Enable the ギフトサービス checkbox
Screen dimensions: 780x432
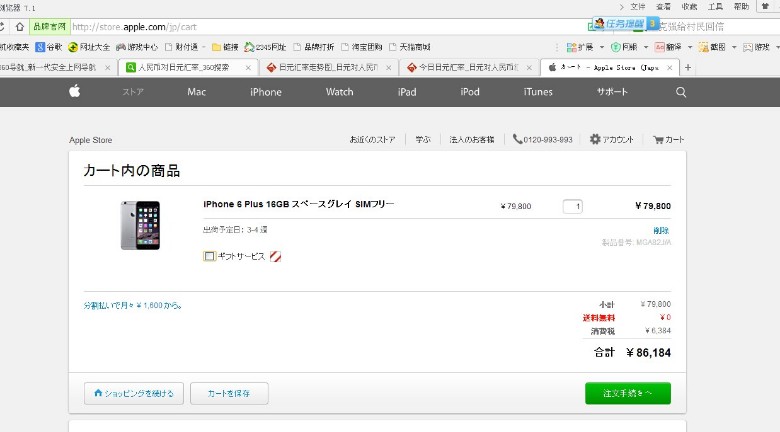209,256
